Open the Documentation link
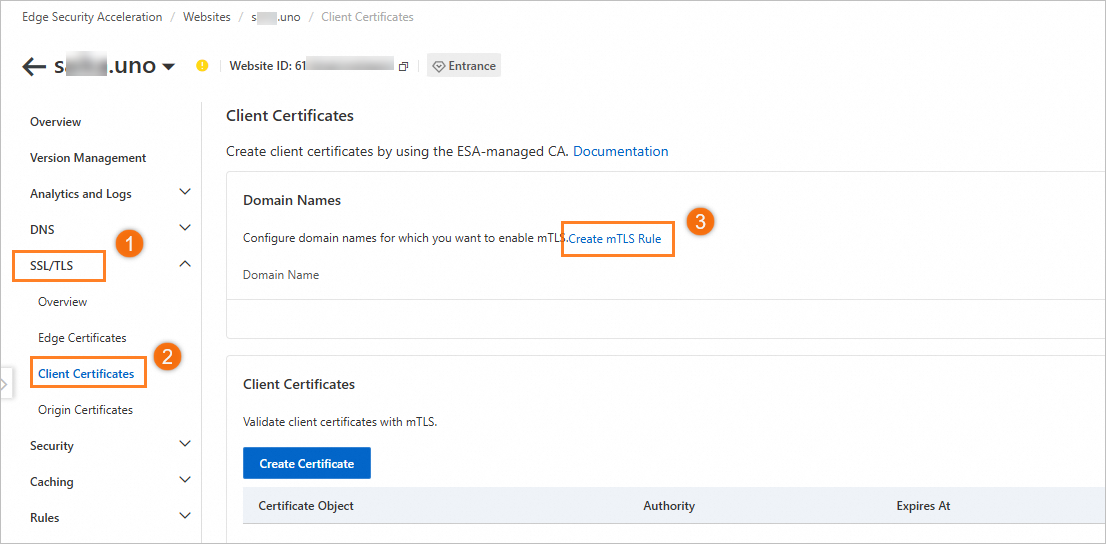Image resolution: width=1106 pixels, height=544 pixels. 620,152
